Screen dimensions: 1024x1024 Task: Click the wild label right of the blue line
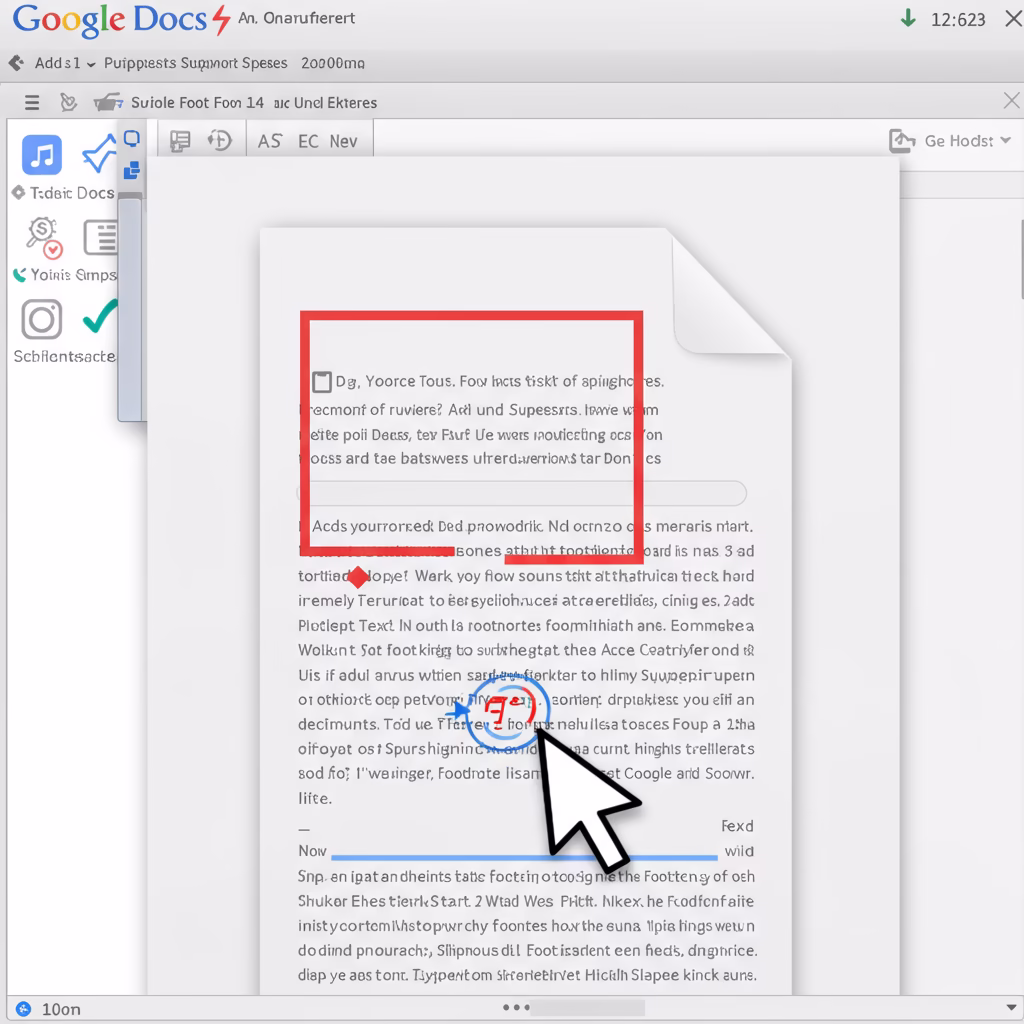click(739, 851)
